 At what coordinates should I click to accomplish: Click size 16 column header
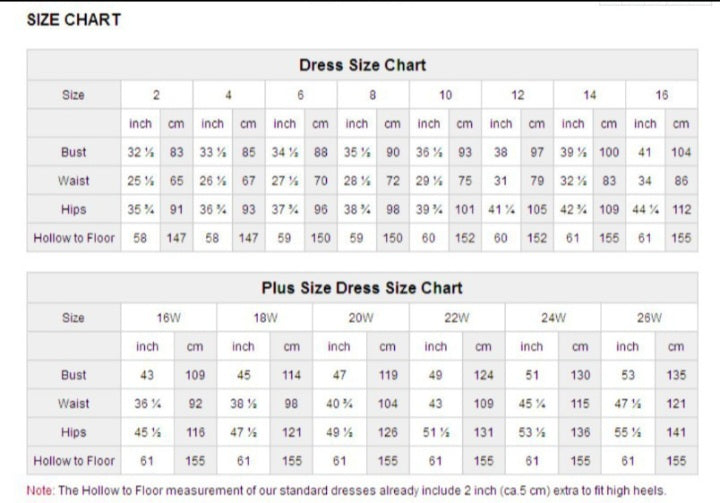point(662,95)
